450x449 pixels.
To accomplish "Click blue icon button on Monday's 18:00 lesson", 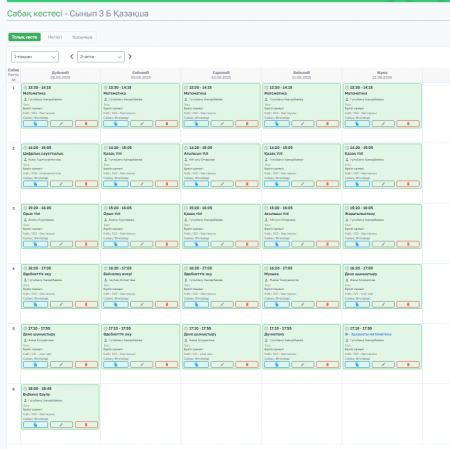I will [x=35, y=425].
